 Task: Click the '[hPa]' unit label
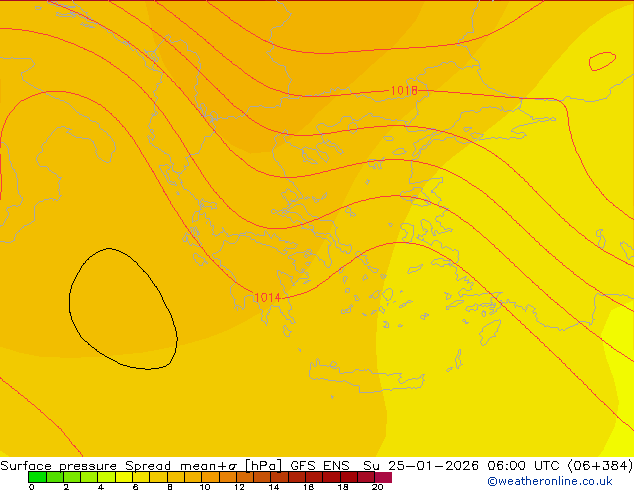(263, 466)
